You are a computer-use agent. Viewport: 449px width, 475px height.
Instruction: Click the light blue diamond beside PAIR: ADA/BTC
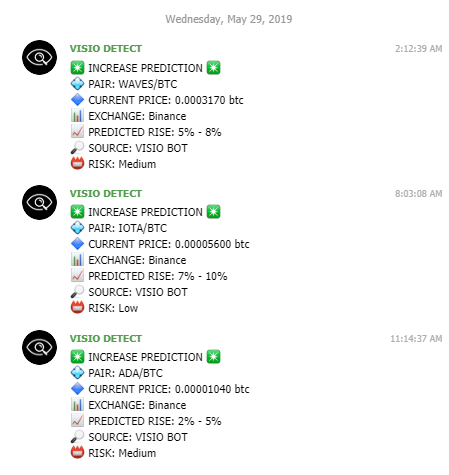tap(77, 373)
